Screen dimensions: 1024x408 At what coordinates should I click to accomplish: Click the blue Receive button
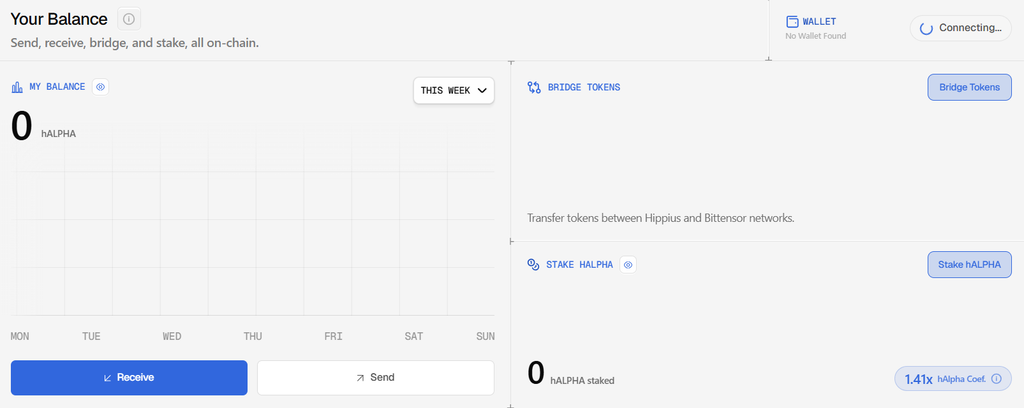pyautogui.click(x=129, y=377)
